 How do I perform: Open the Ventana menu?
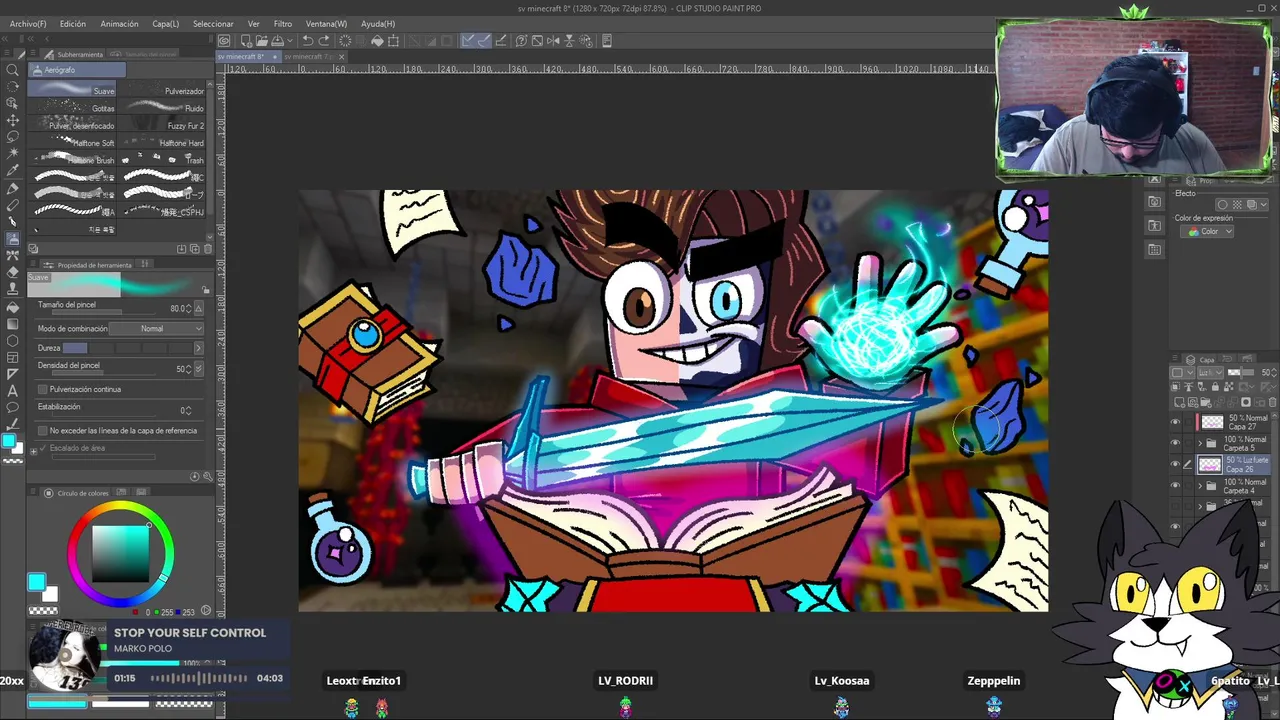[x=326, y=23]
